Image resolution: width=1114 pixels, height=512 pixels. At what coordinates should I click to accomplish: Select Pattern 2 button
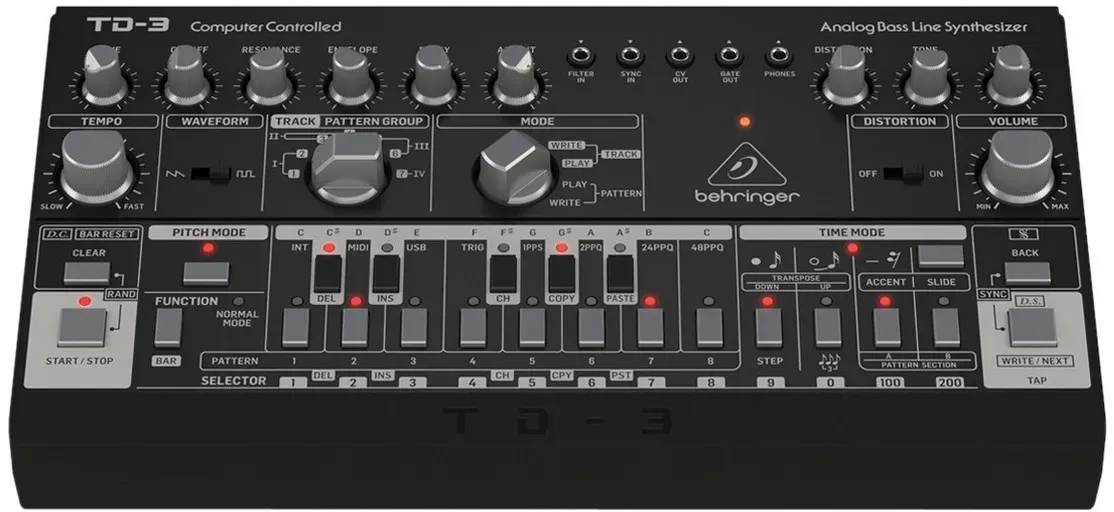[x=355, y=328]
